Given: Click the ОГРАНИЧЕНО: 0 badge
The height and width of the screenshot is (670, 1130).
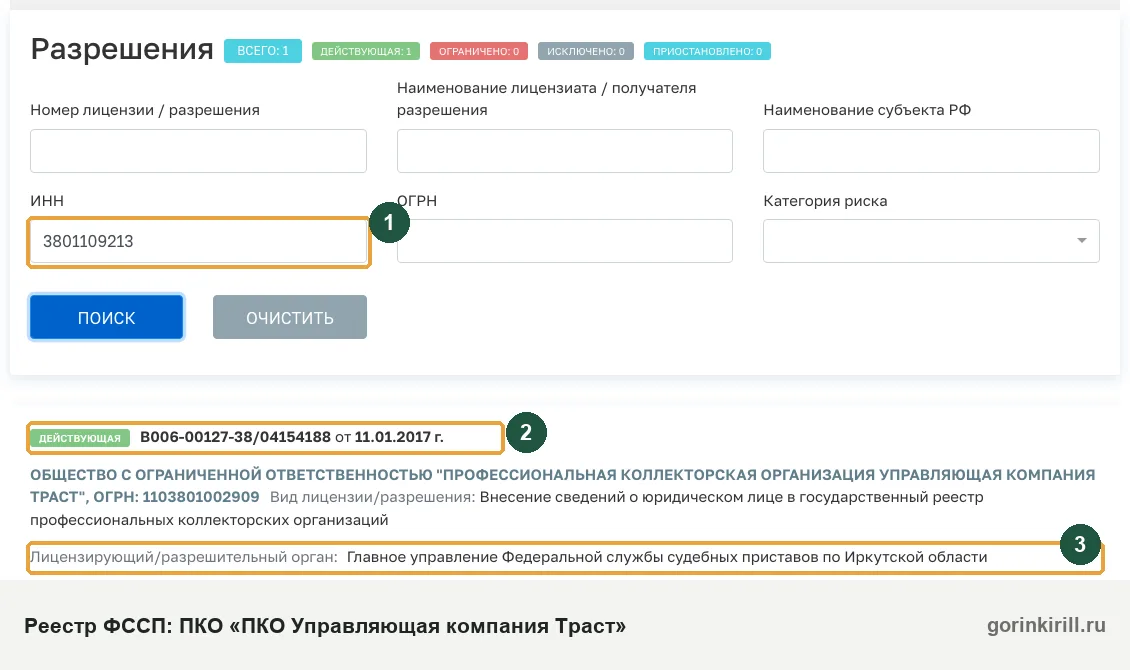Looking at the screenshot, I should tap(479, 51).
